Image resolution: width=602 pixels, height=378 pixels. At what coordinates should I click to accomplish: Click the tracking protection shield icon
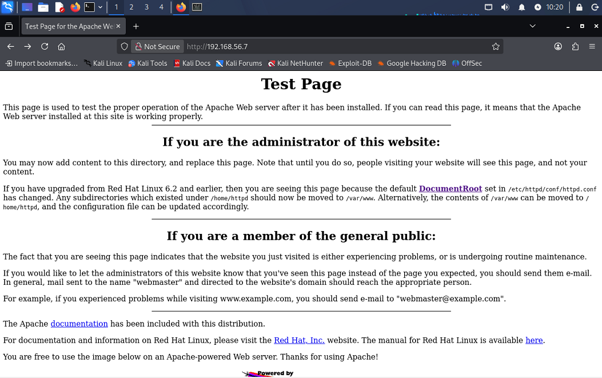pyautogui.click(x=124, y=46)
